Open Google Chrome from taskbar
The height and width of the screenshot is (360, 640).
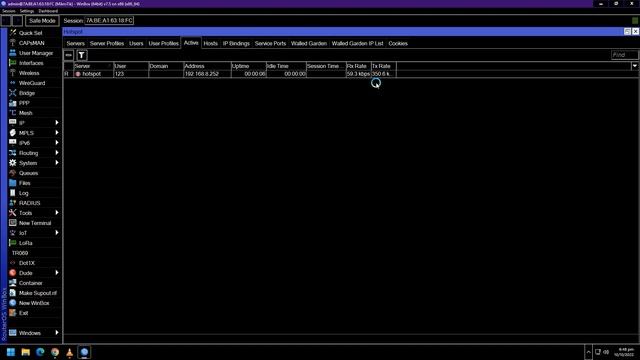click(x=55, y=352)
